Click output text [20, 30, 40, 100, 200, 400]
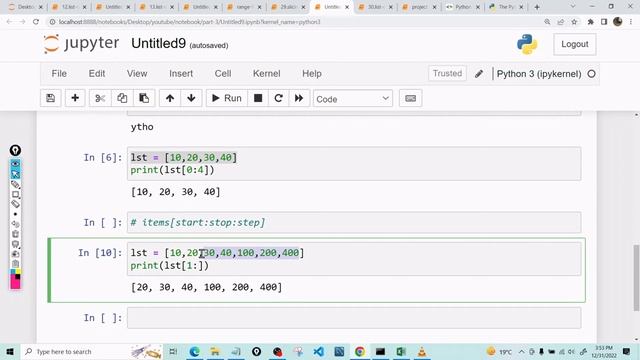Viewport: 640px width, 360px height. 206,287
